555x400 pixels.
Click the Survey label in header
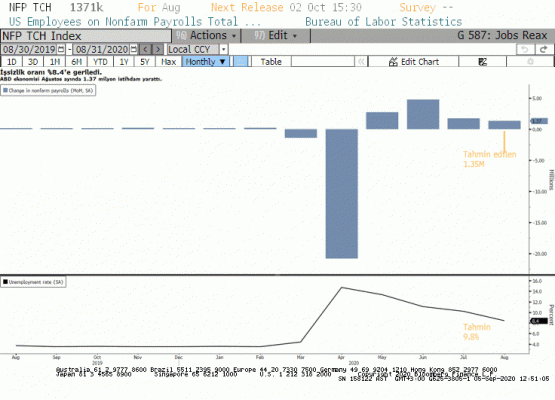pyautogui.click(x=418, y=7)
